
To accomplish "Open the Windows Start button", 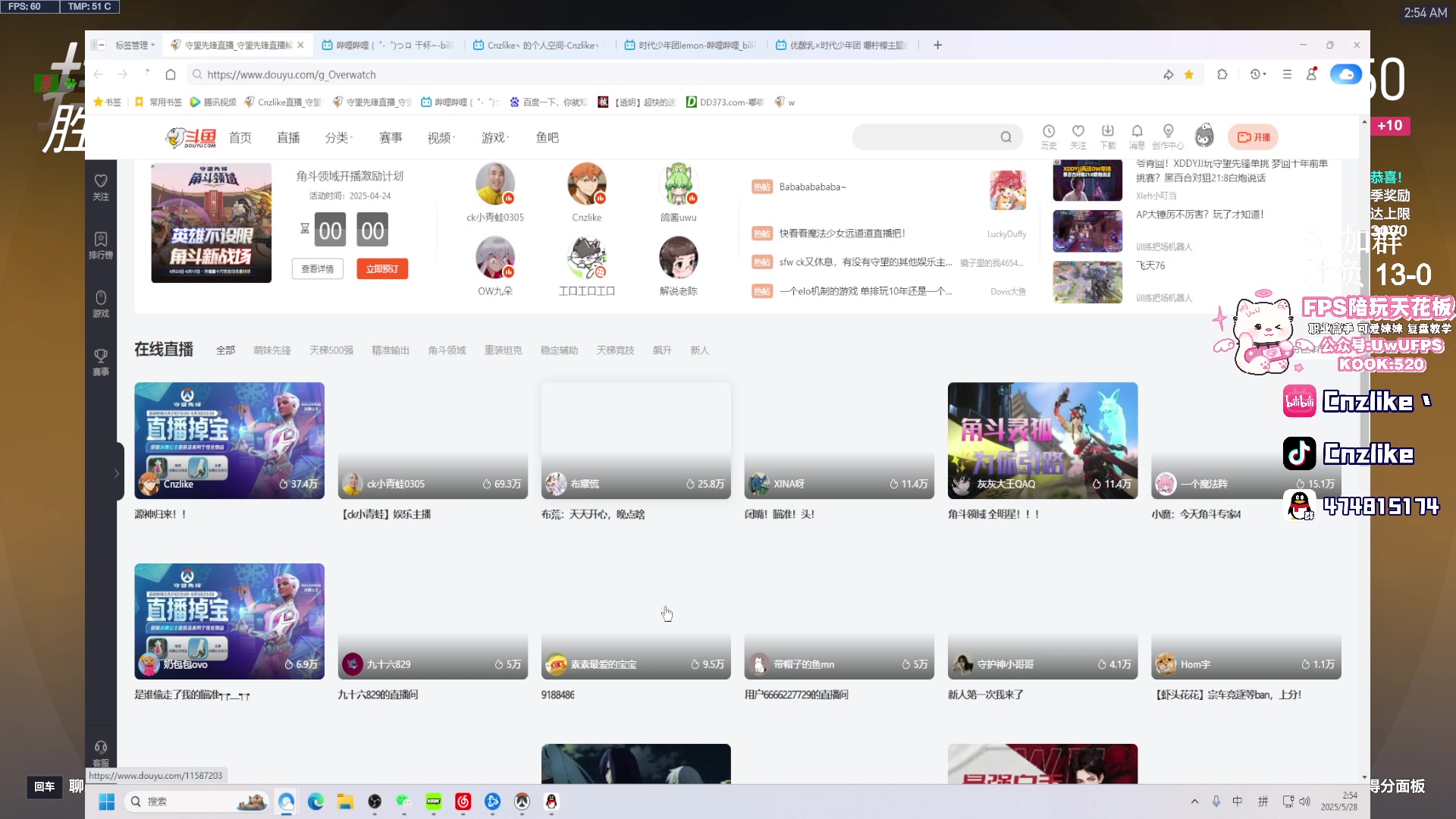I will click(107, 802).
